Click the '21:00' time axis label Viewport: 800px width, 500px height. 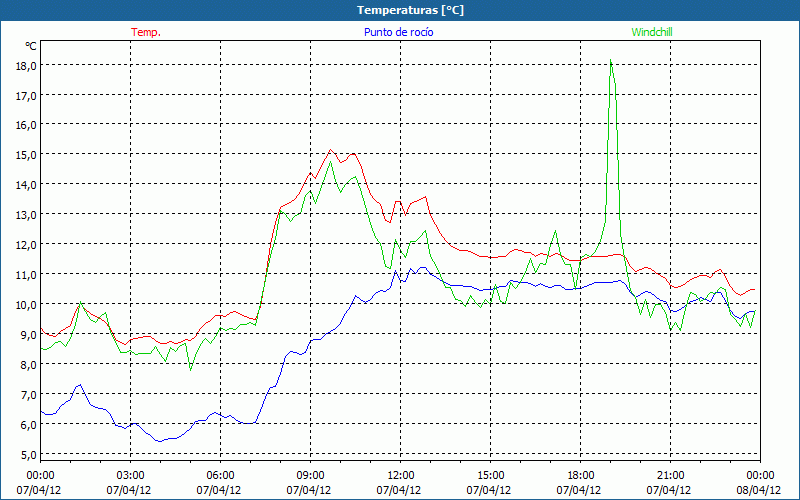[x=670, y=476]
